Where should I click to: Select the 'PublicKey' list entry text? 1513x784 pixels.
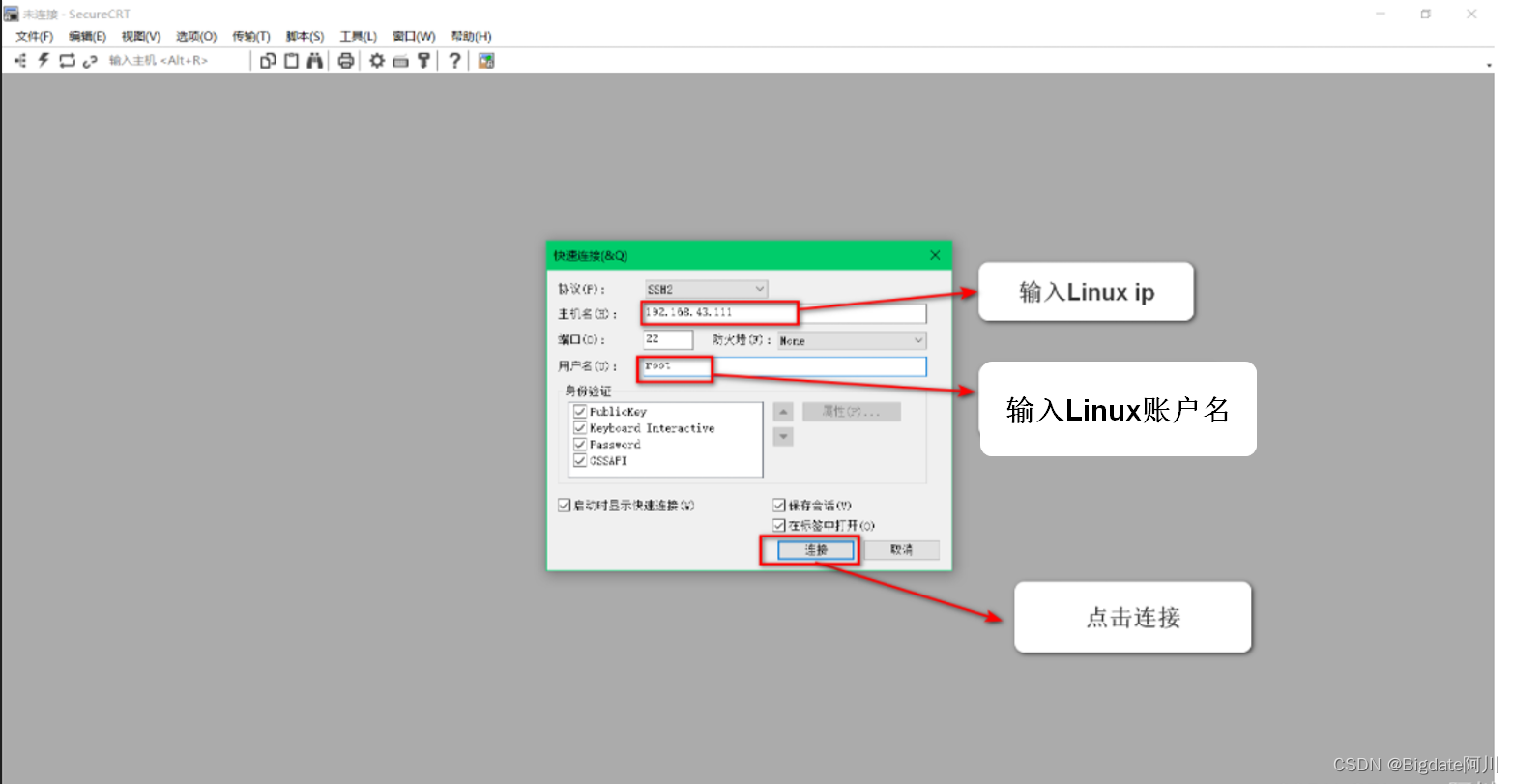[x=618, y=412]
